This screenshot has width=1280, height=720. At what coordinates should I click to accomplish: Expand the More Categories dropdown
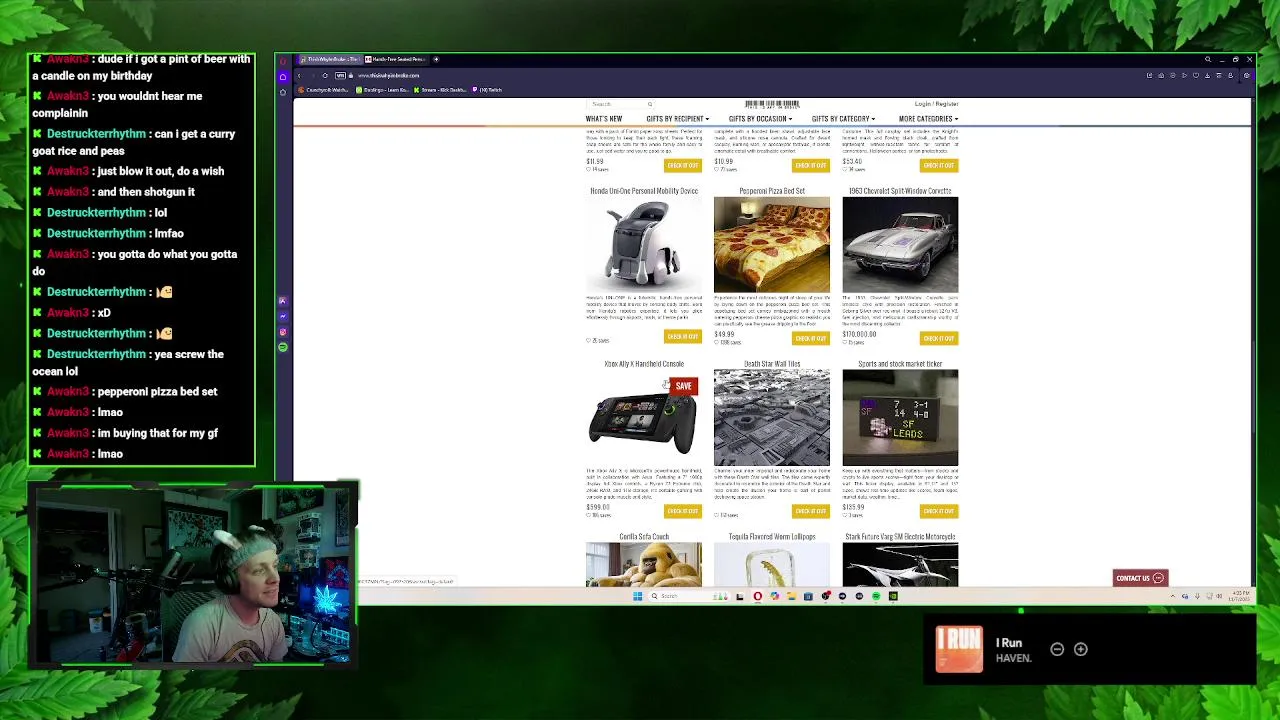[x=928, y=119]
